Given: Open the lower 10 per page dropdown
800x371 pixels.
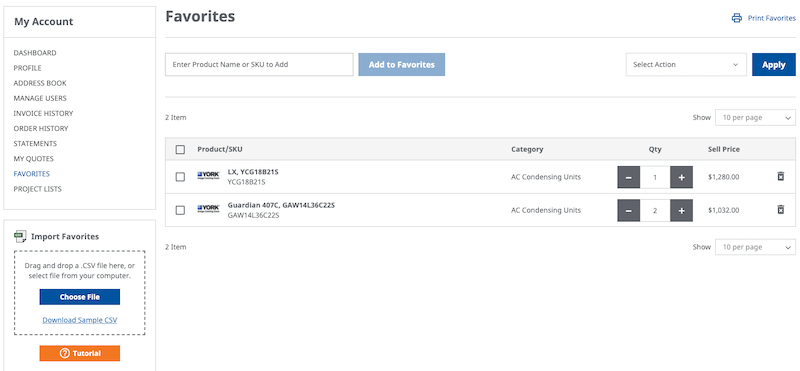Looking at the screenshot, I should click(x=755, y=247).
